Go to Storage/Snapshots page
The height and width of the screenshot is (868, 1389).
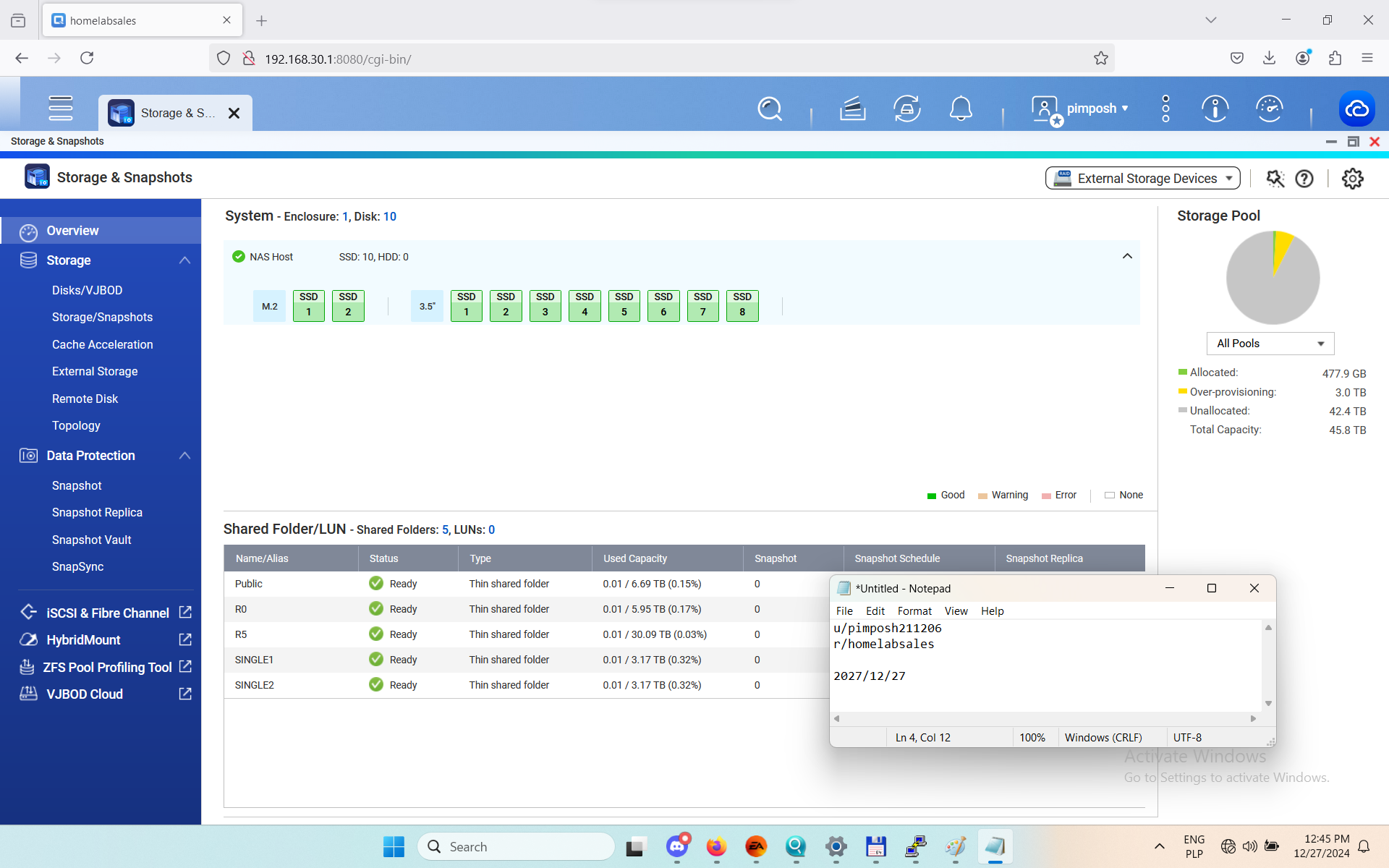[x=102, y=317]
